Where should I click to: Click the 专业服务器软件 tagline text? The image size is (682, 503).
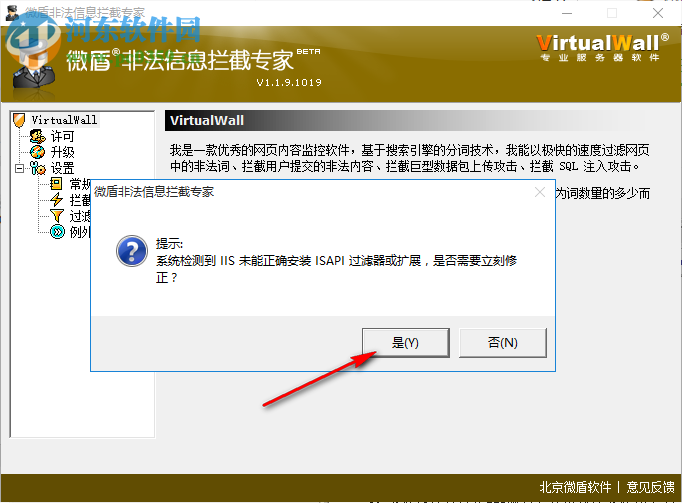(x=600, y=58)
